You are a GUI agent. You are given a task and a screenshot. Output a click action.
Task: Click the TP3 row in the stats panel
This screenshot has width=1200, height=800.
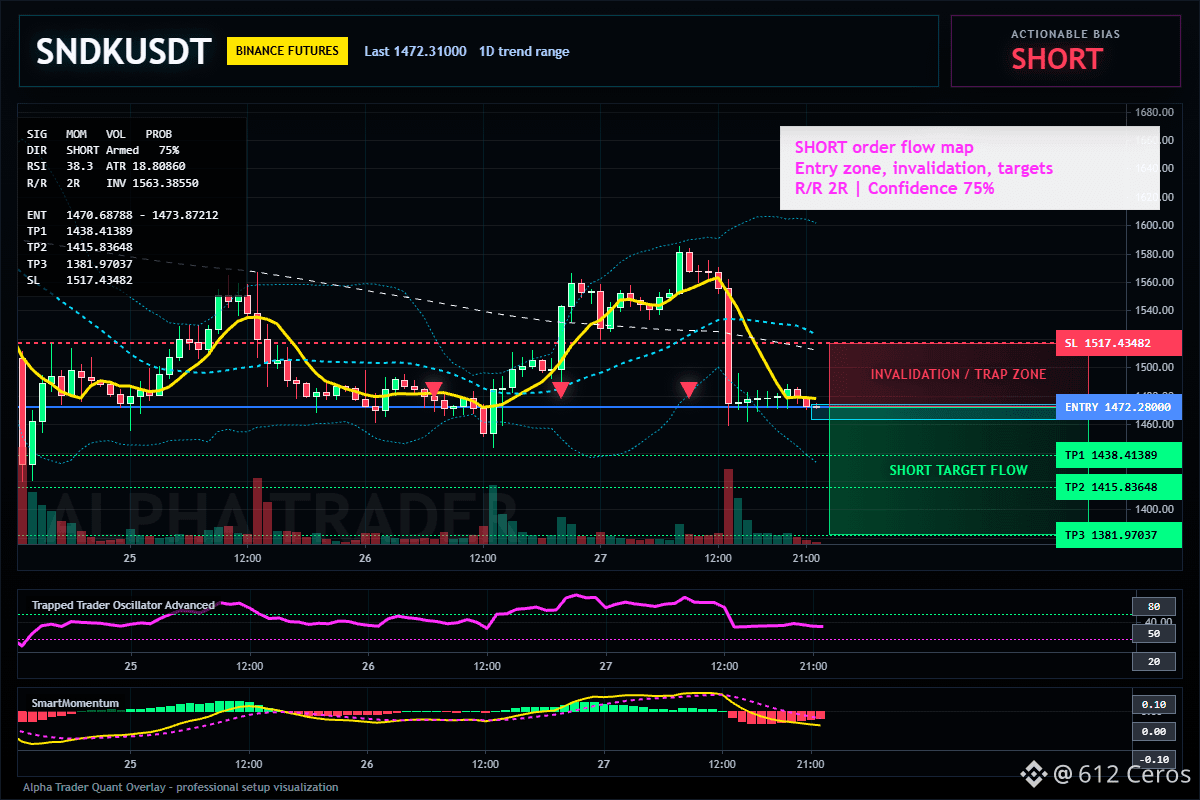point(79,263)
